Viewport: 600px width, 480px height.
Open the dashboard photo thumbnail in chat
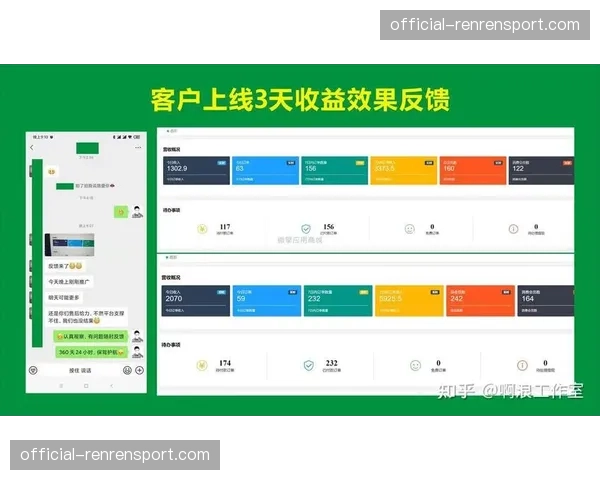(x=70, y=245)
